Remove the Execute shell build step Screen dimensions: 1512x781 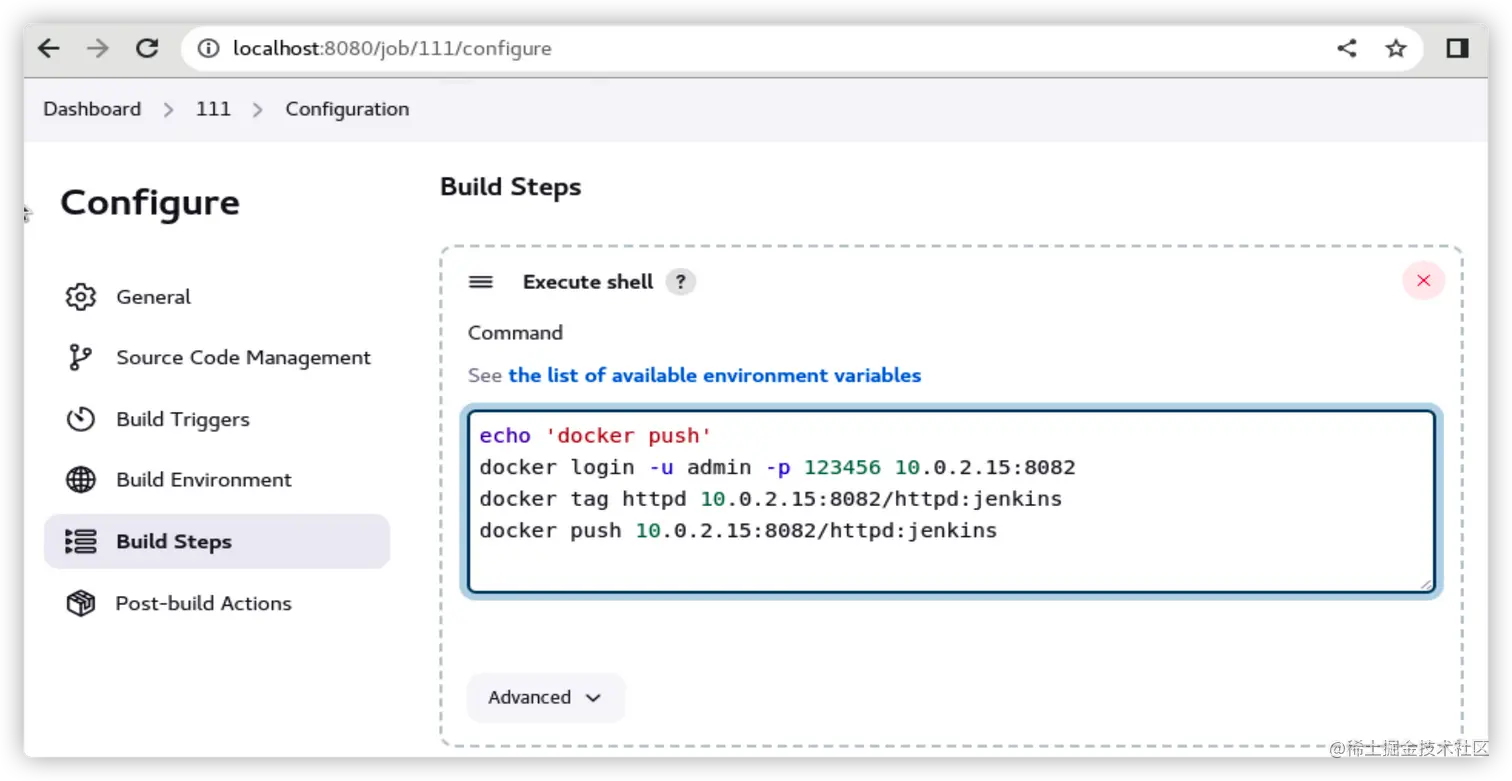1423,281
